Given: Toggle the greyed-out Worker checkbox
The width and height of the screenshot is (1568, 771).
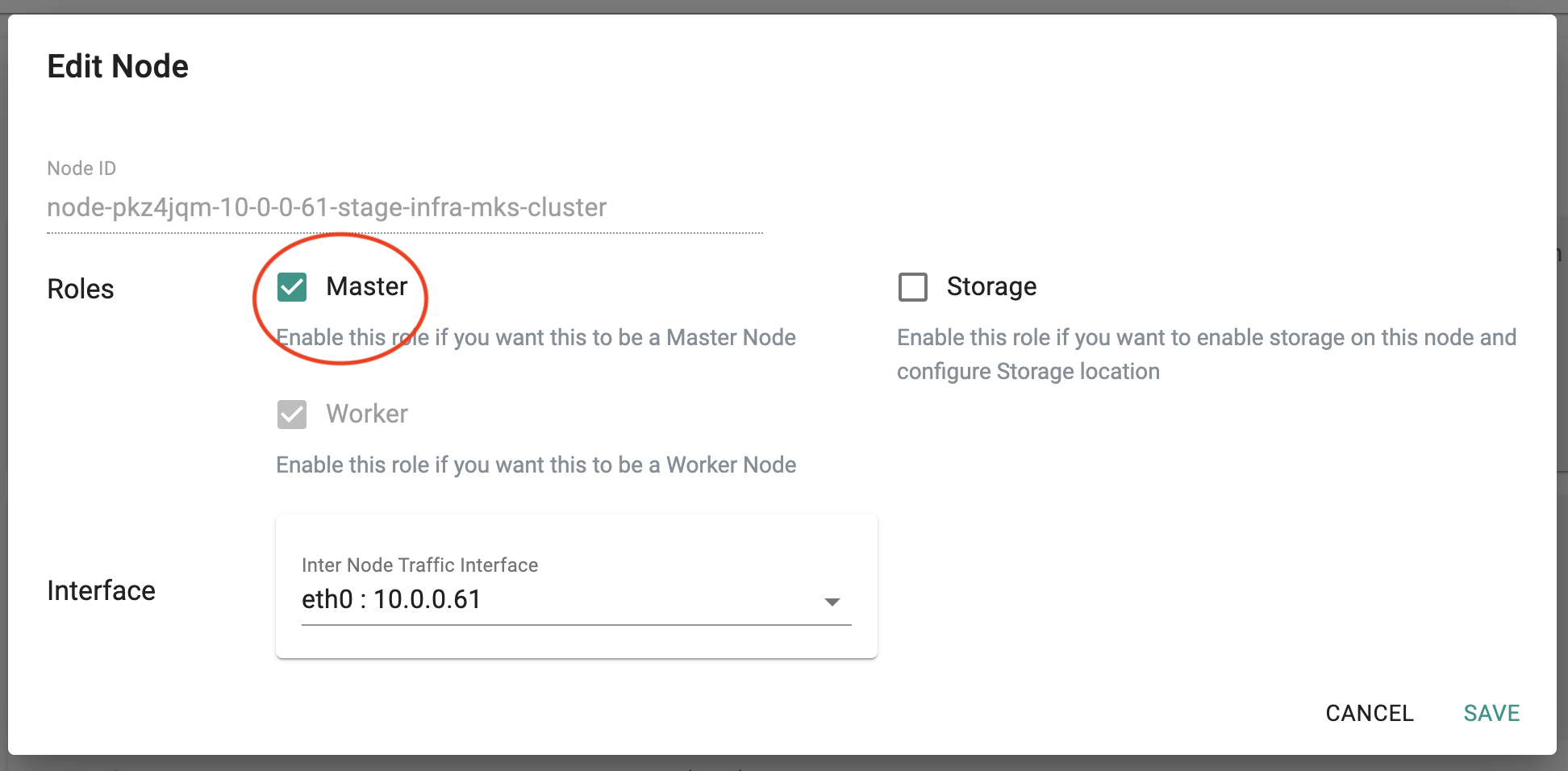Looking at the screenshot, I should 292,415.
